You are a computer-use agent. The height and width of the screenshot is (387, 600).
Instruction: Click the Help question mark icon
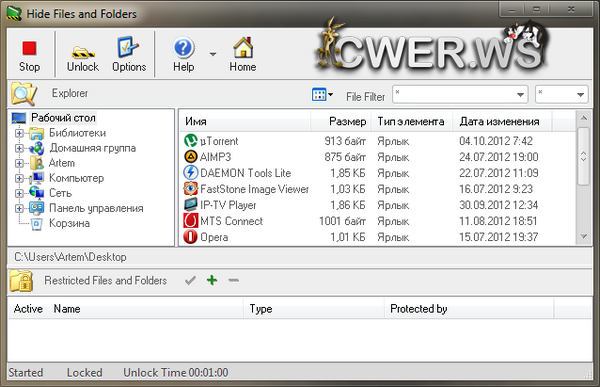(x=184, y=48)
